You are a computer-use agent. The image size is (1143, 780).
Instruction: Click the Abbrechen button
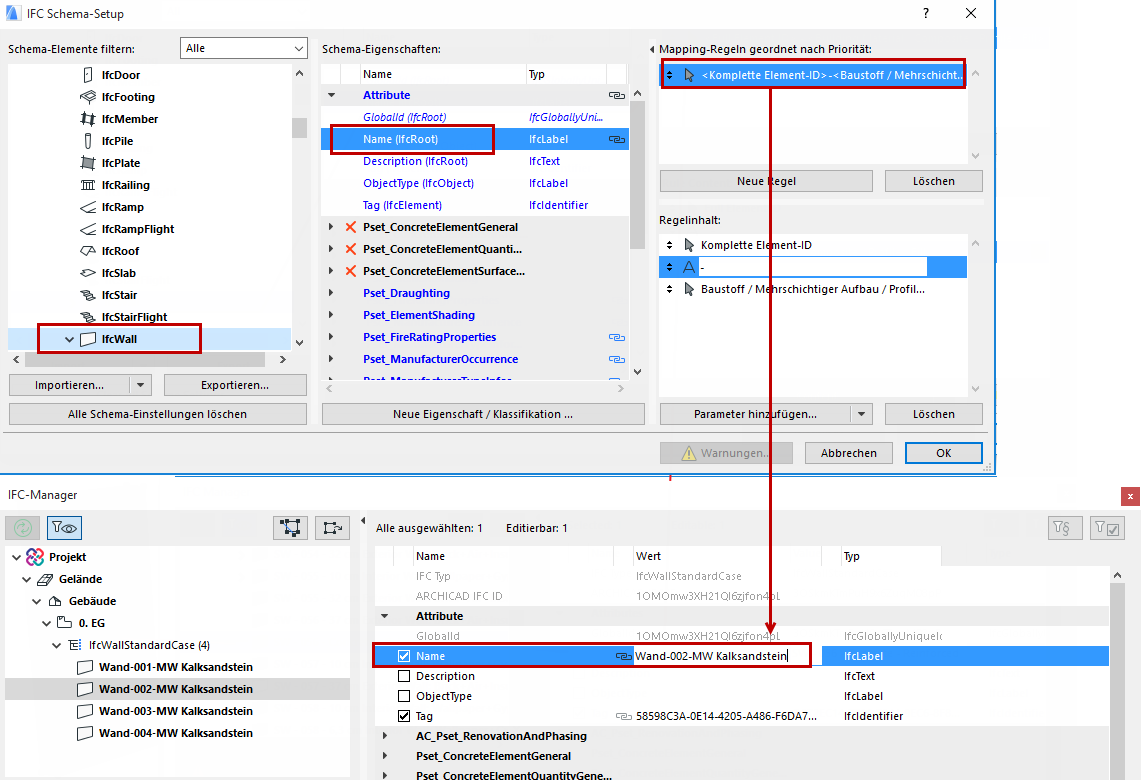[849, 453]
